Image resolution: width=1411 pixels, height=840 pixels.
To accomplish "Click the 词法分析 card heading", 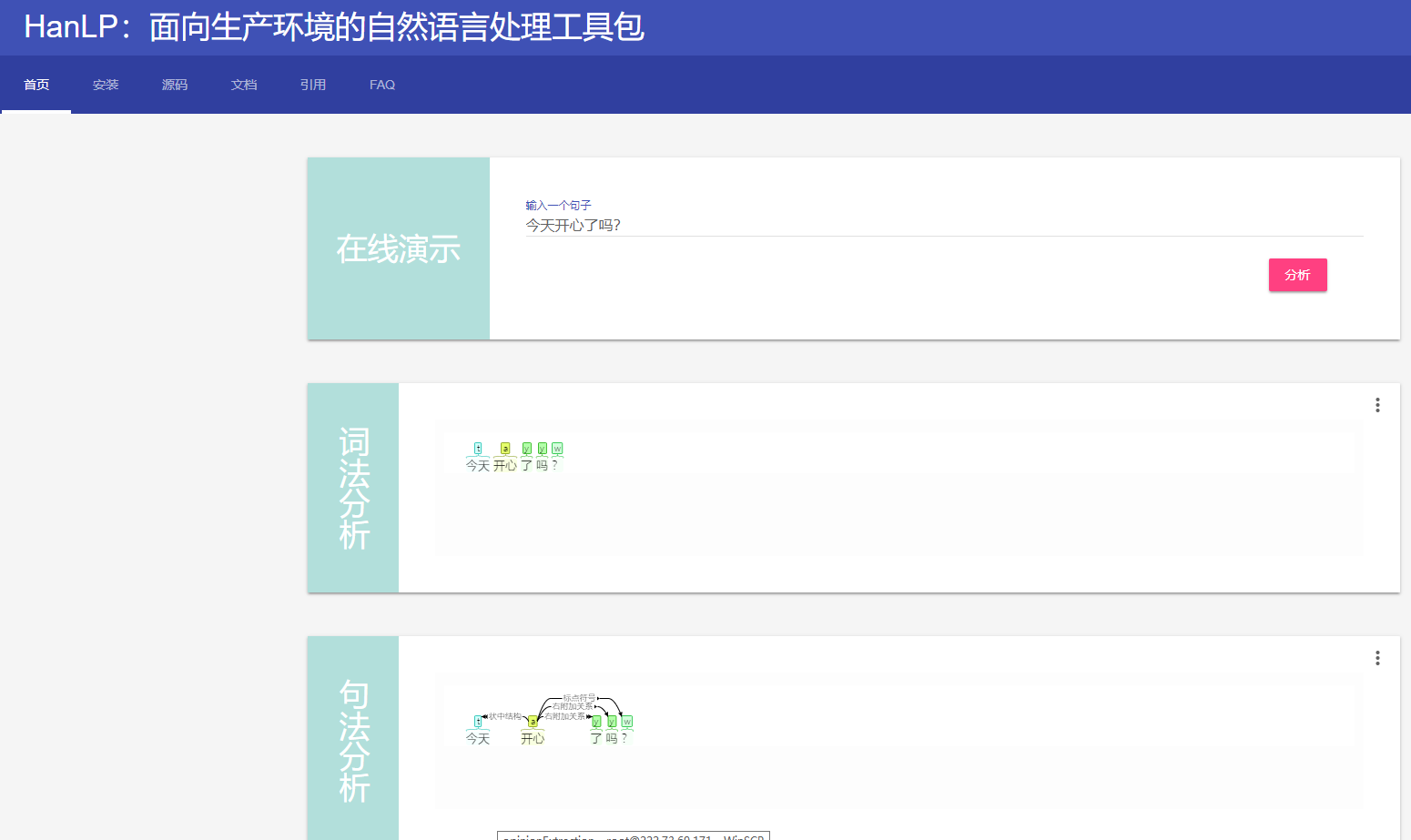I will [x=353, y=488].
